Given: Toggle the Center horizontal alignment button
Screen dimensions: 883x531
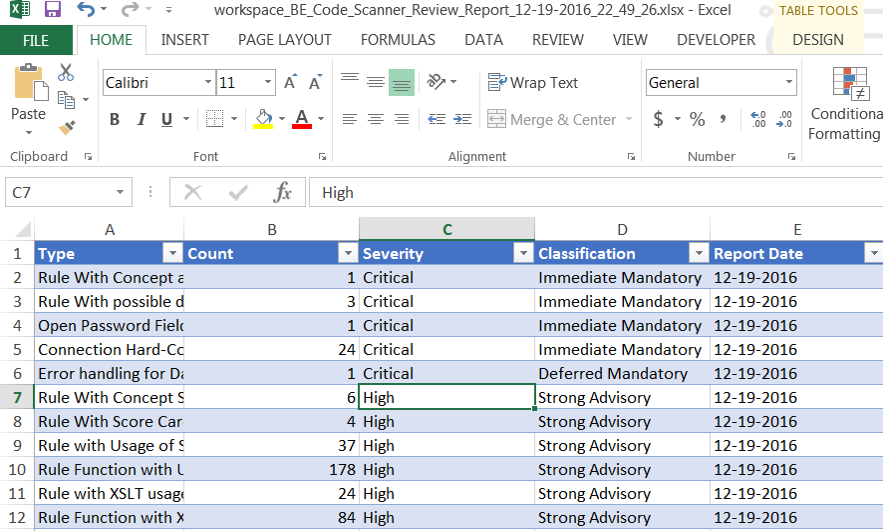Looking at the screenshot, I should 375,119.
